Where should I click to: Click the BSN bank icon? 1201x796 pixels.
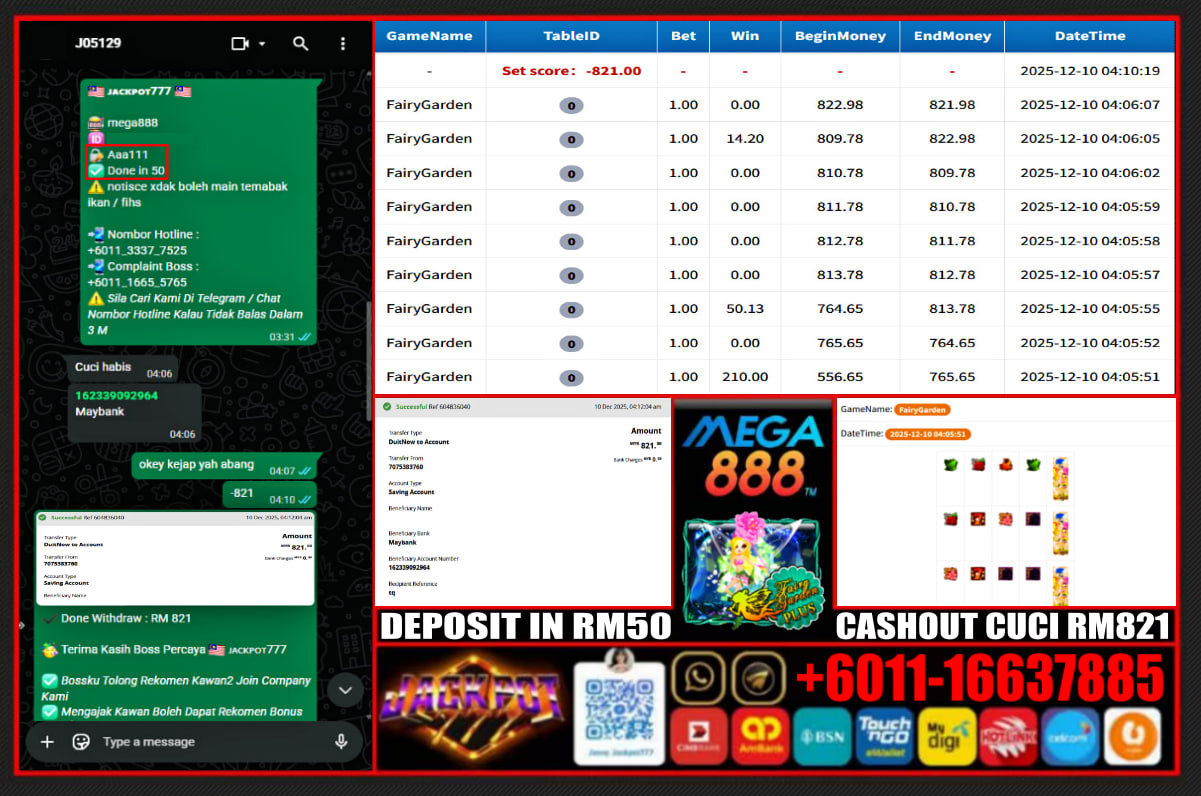click(822, 736)
